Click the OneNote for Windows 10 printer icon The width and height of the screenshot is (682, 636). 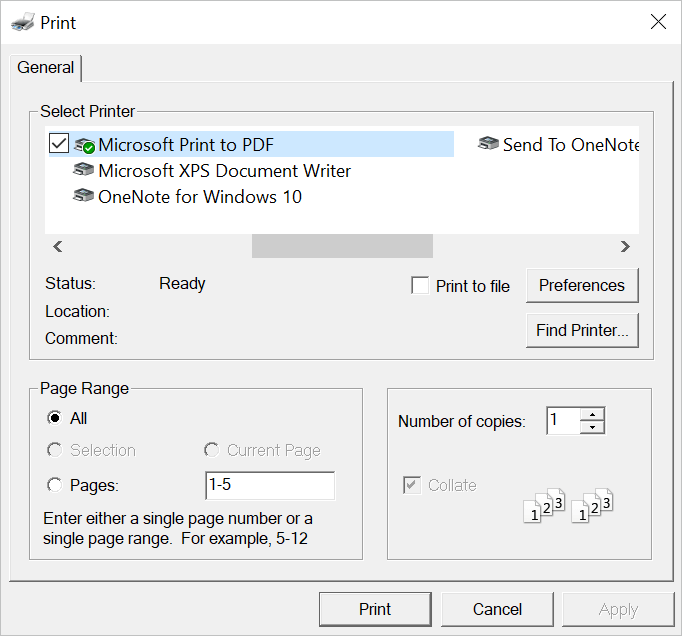[x=84, y=195]
